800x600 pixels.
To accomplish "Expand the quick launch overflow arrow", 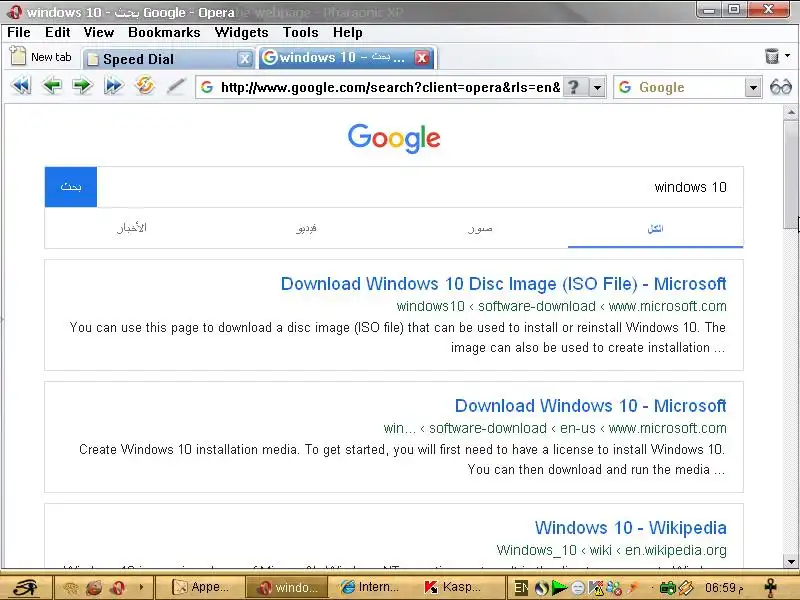I will [141, 587].
